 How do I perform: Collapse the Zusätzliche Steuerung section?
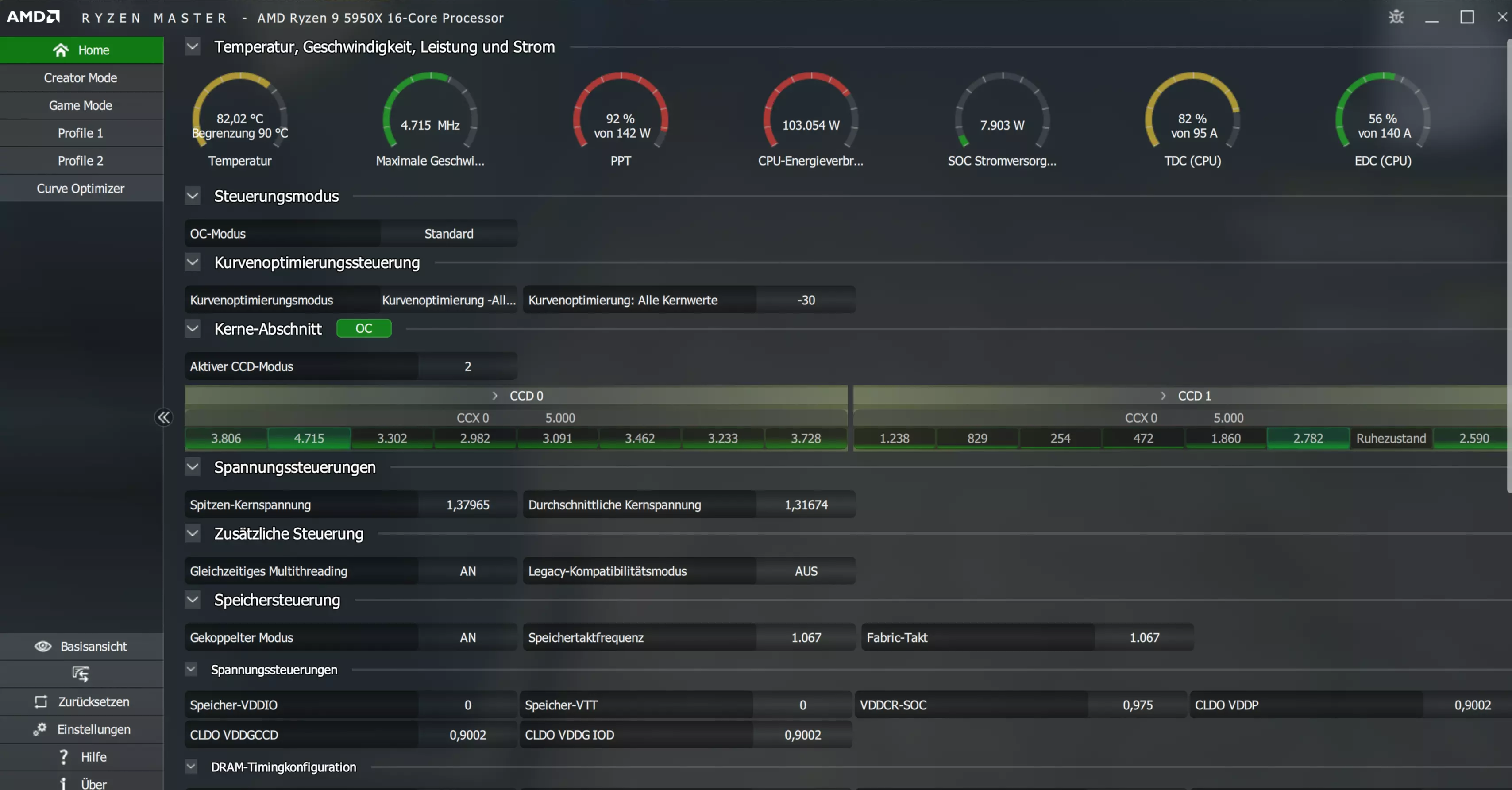(x=193, y=533)
